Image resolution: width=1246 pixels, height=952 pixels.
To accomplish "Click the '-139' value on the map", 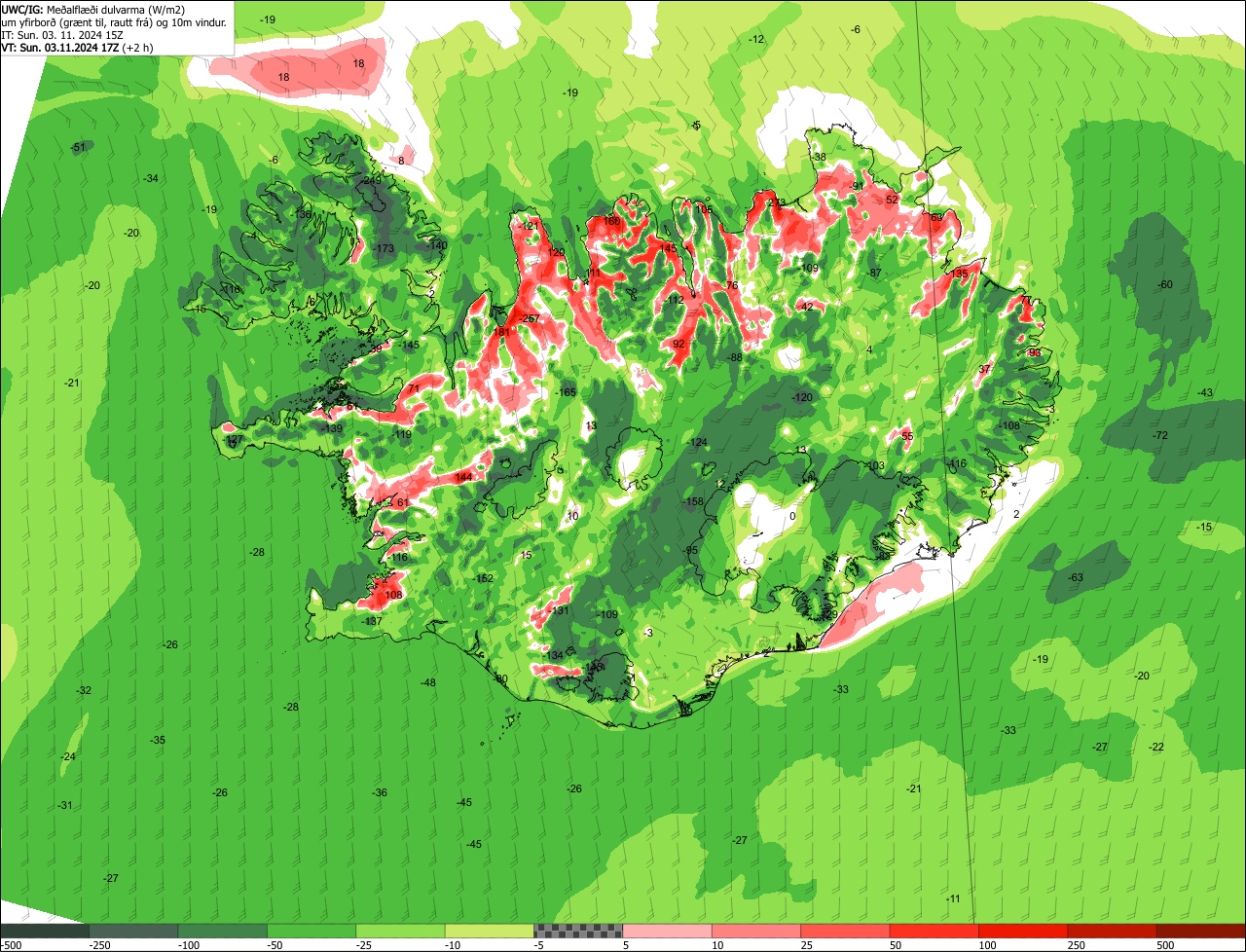I will pyautogui.click(x=333, y=429).
